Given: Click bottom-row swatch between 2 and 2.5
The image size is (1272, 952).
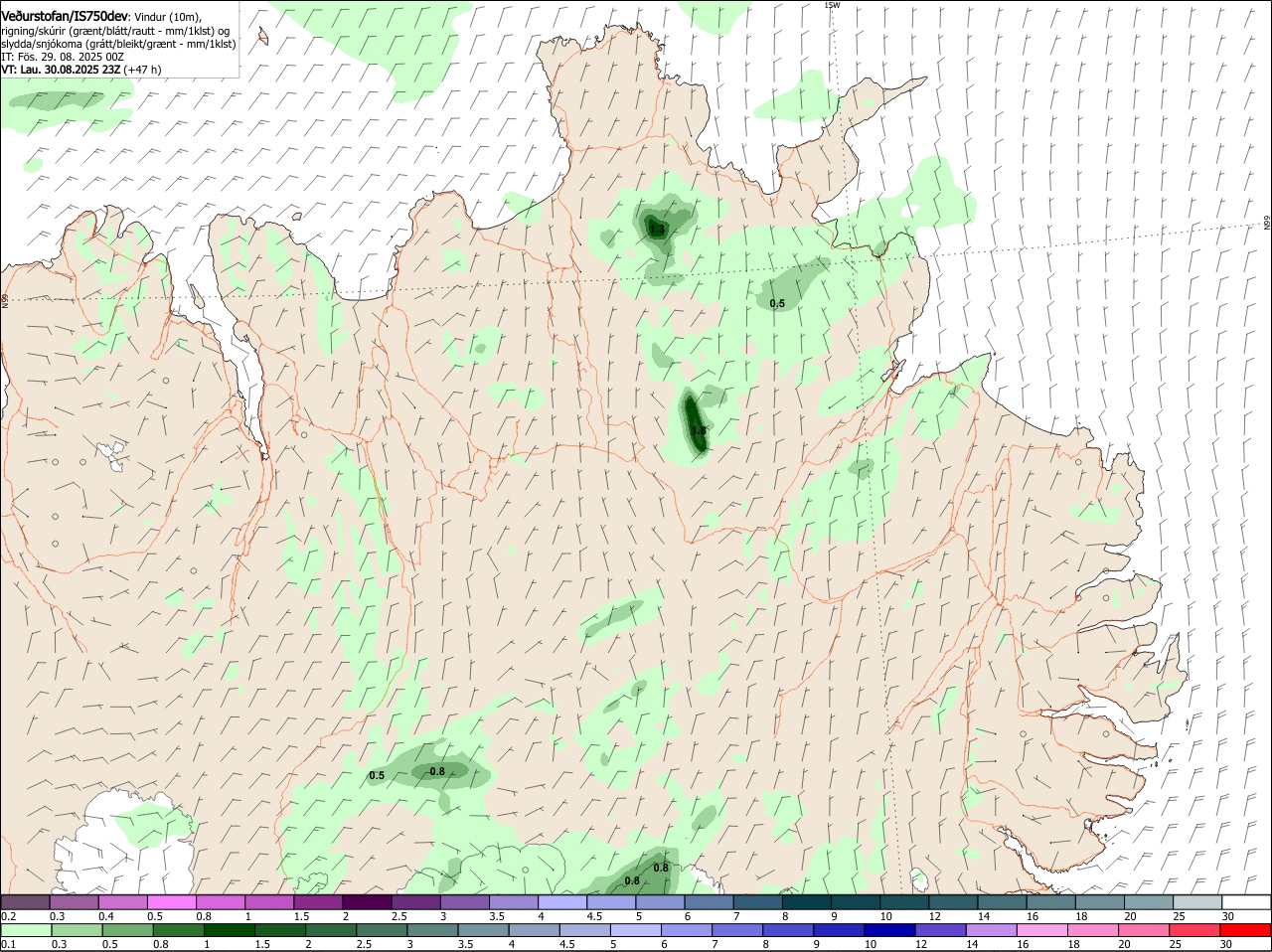Looking at the screenshot, I should click(x=331, y=931).
